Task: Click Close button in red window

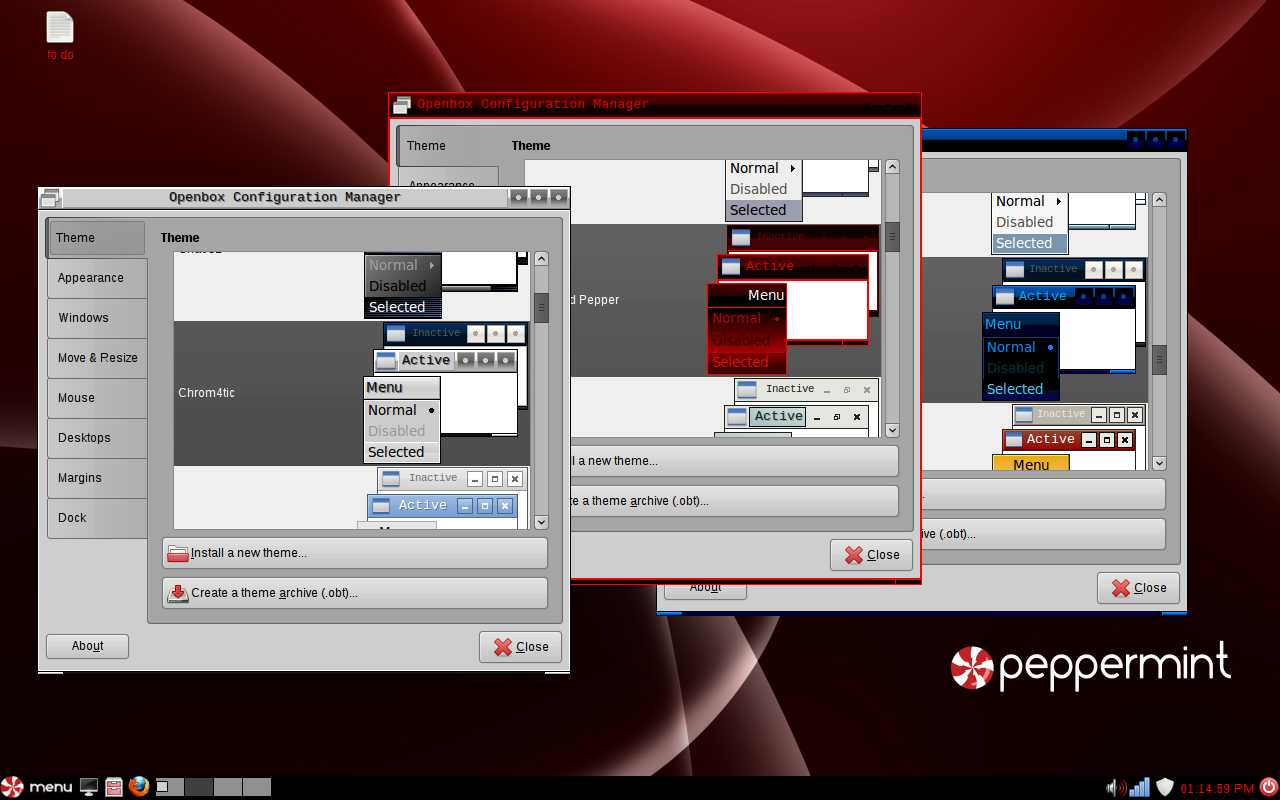Action: tap(871, 555)
